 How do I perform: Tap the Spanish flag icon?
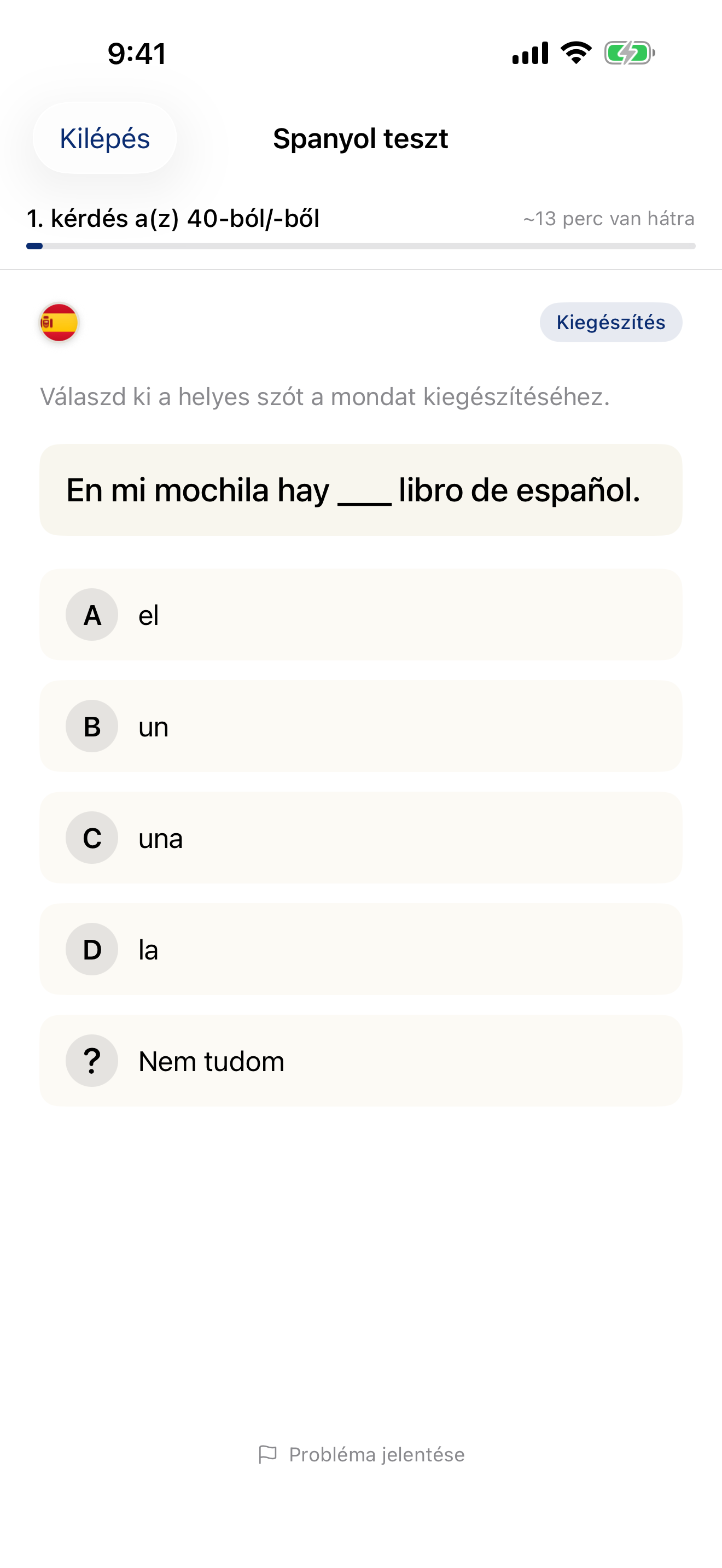pos(59,322)
